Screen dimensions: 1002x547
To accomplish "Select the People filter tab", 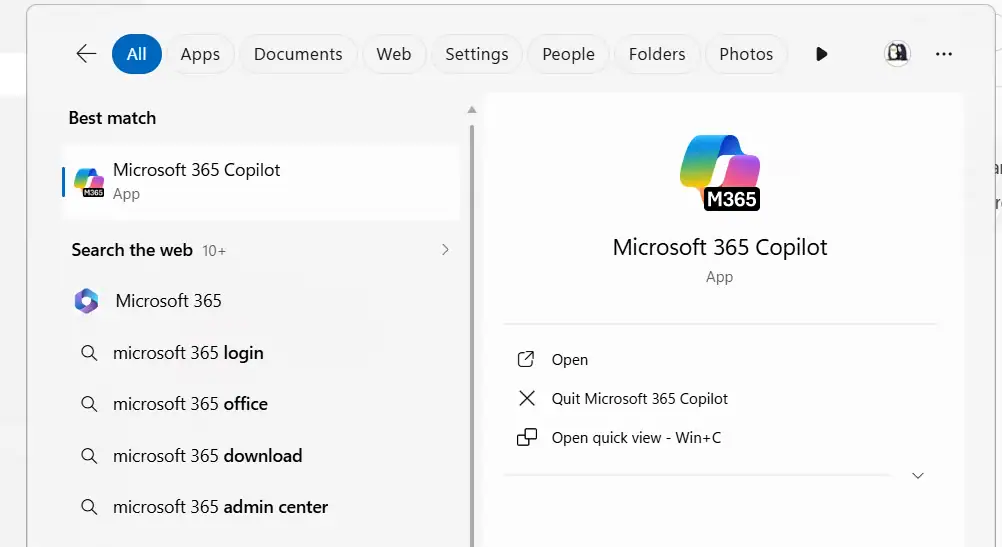I will (568, 54).
